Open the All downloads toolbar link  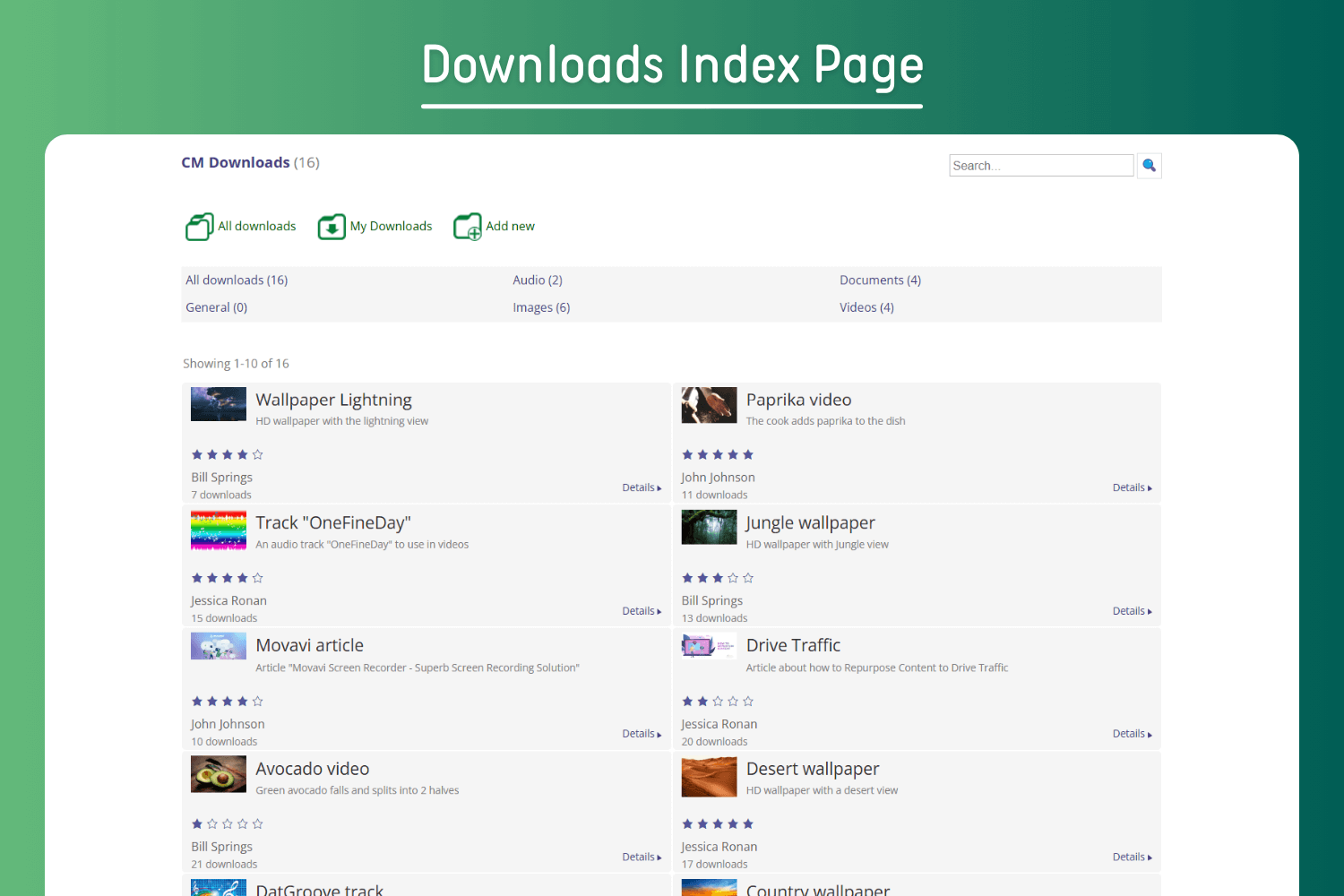coord(257,226)
